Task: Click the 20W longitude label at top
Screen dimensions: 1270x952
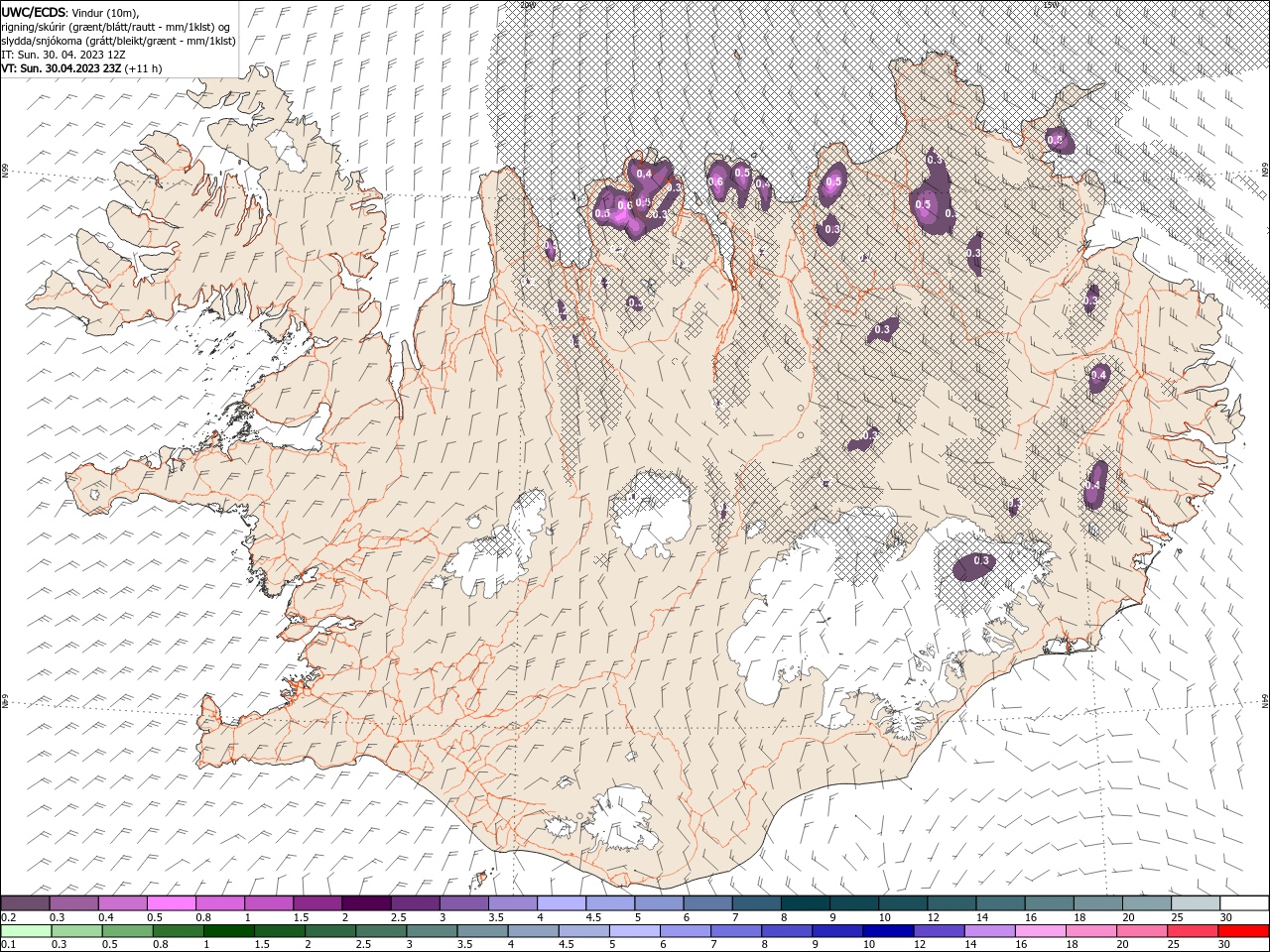Action: coord(527,4)
